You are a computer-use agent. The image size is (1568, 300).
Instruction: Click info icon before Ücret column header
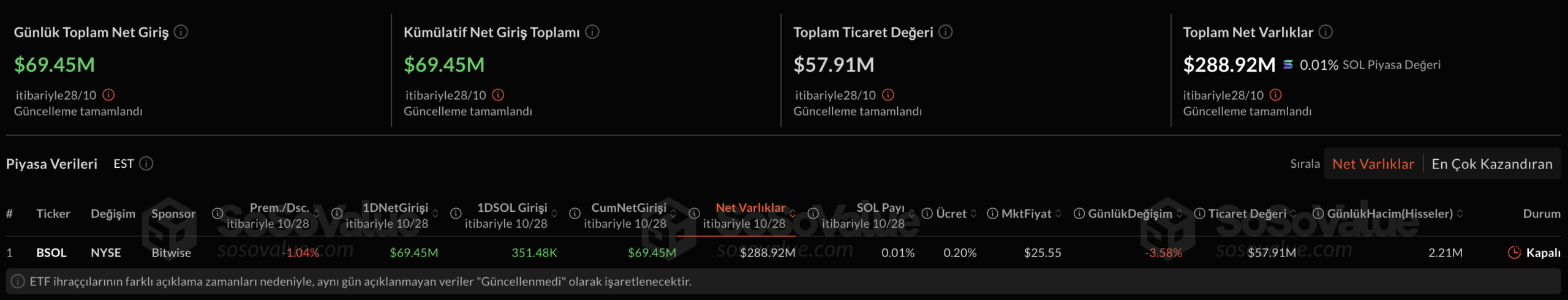(x=927, y=214)
